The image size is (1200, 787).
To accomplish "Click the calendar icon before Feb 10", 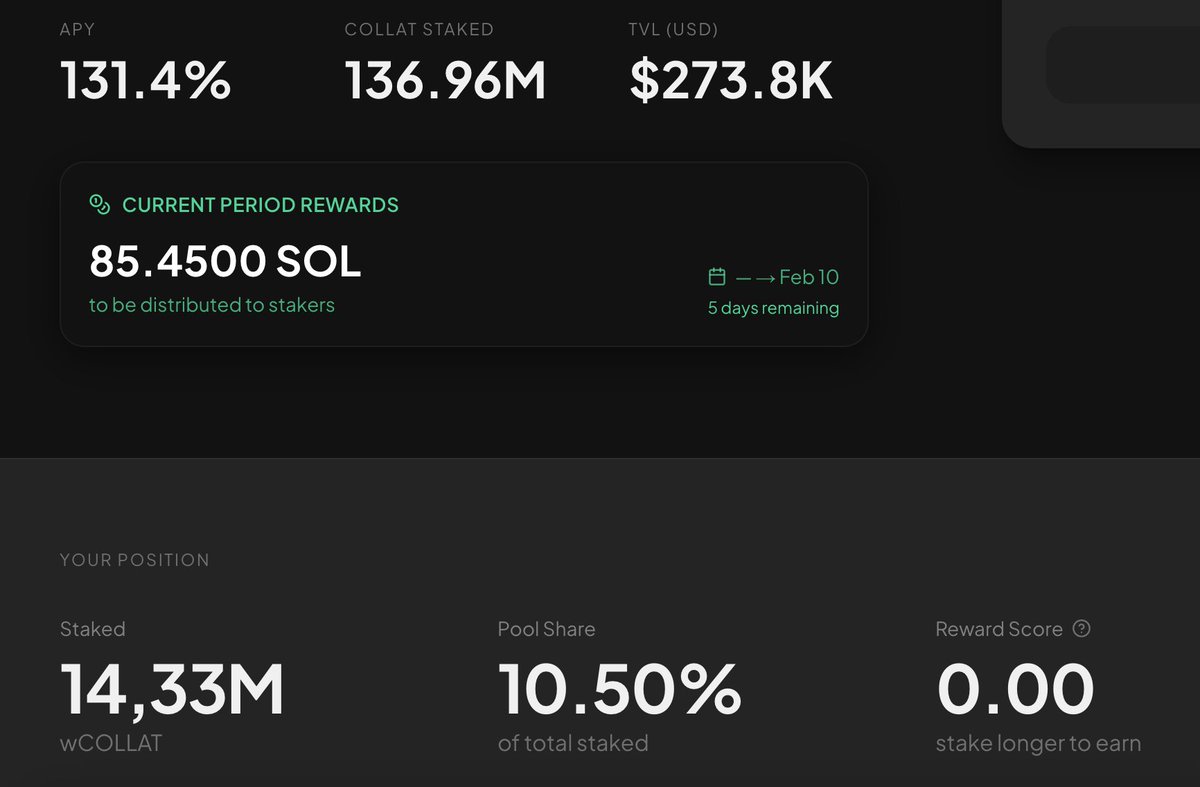I will pyautogui.click(x=717, y=277).
